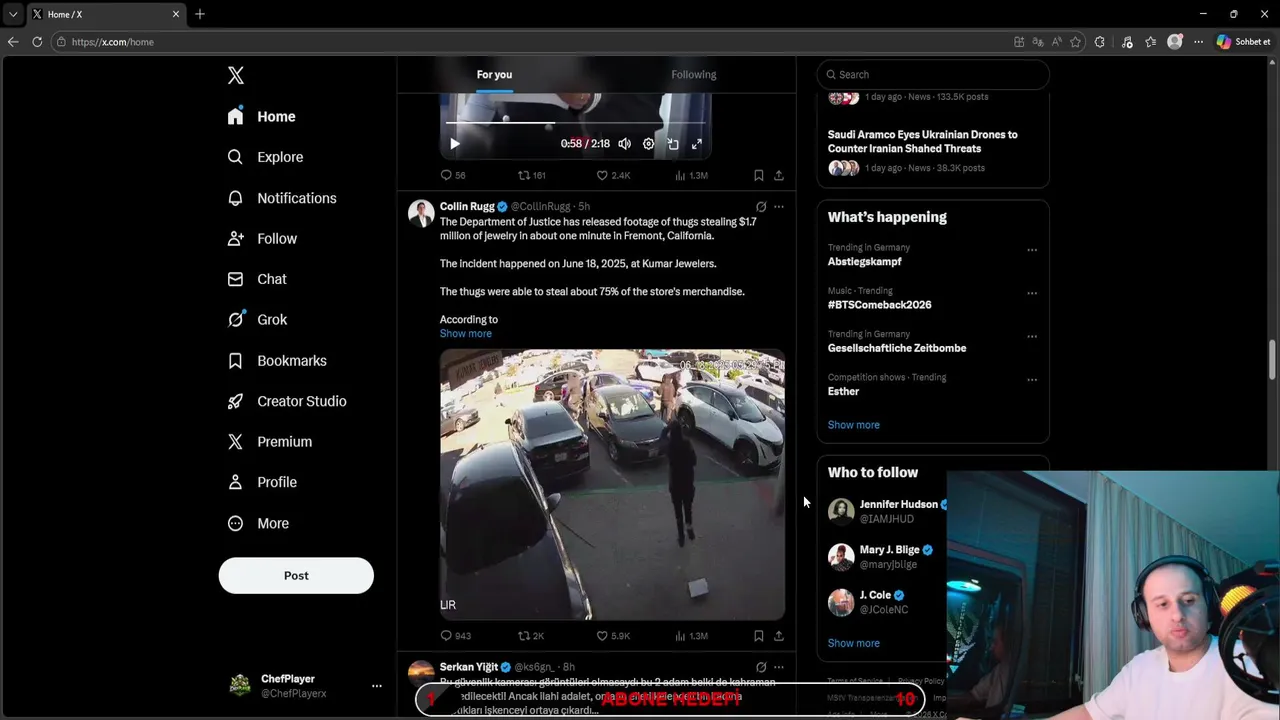Open Collin Rugg's profile name link
Screen dimensions: 1280x720
tap(467, 207)
